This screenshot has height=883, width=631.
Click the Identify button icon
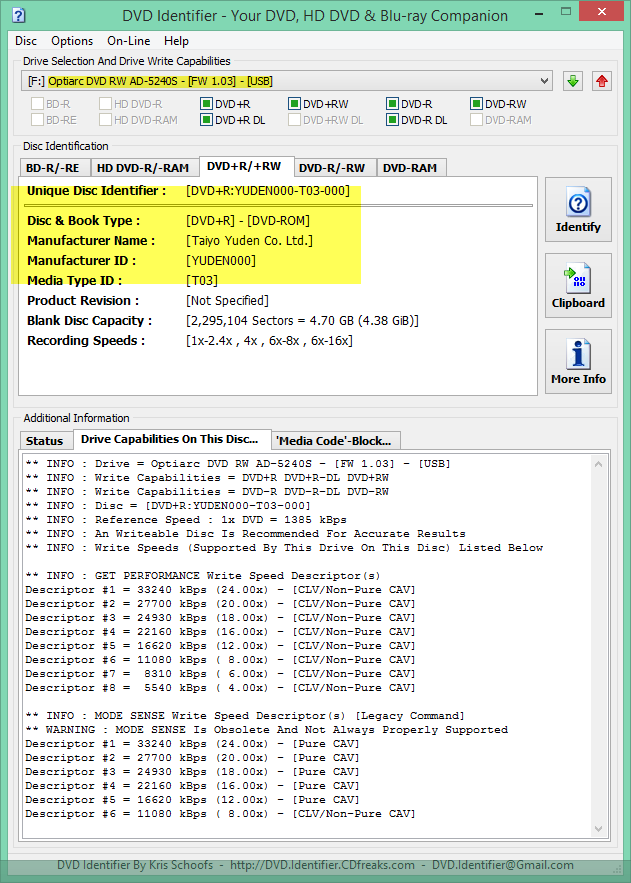[578, 203]
